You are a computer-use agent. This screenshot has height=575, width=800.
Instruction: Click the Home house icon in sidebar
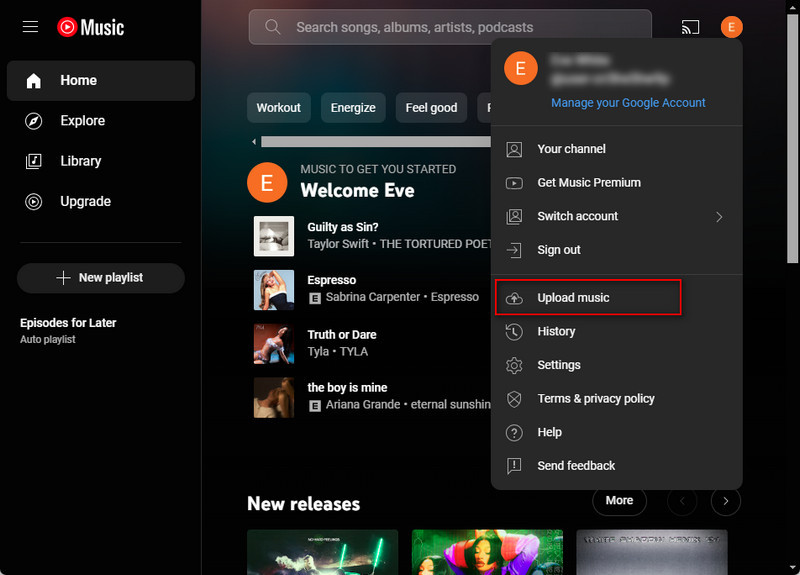[34, 81]
